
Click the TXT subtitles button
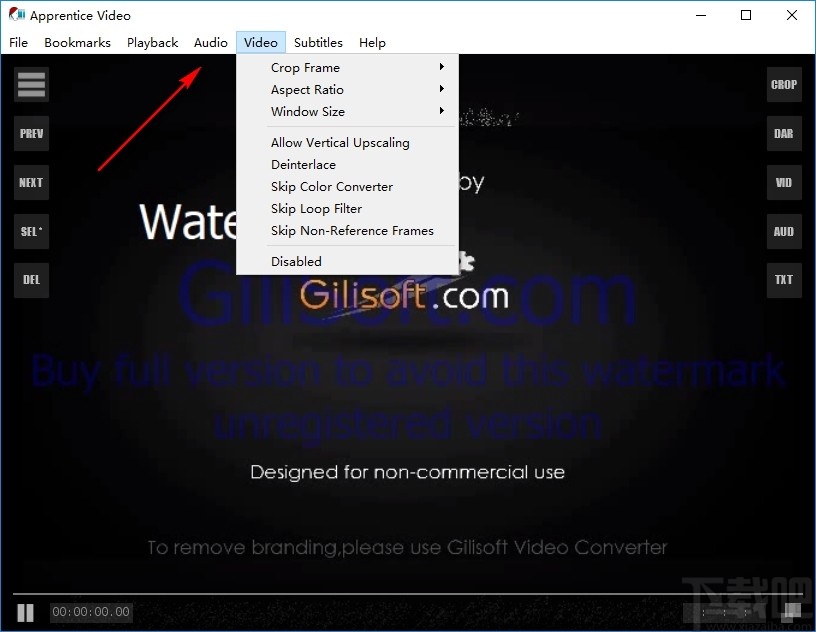784,280
